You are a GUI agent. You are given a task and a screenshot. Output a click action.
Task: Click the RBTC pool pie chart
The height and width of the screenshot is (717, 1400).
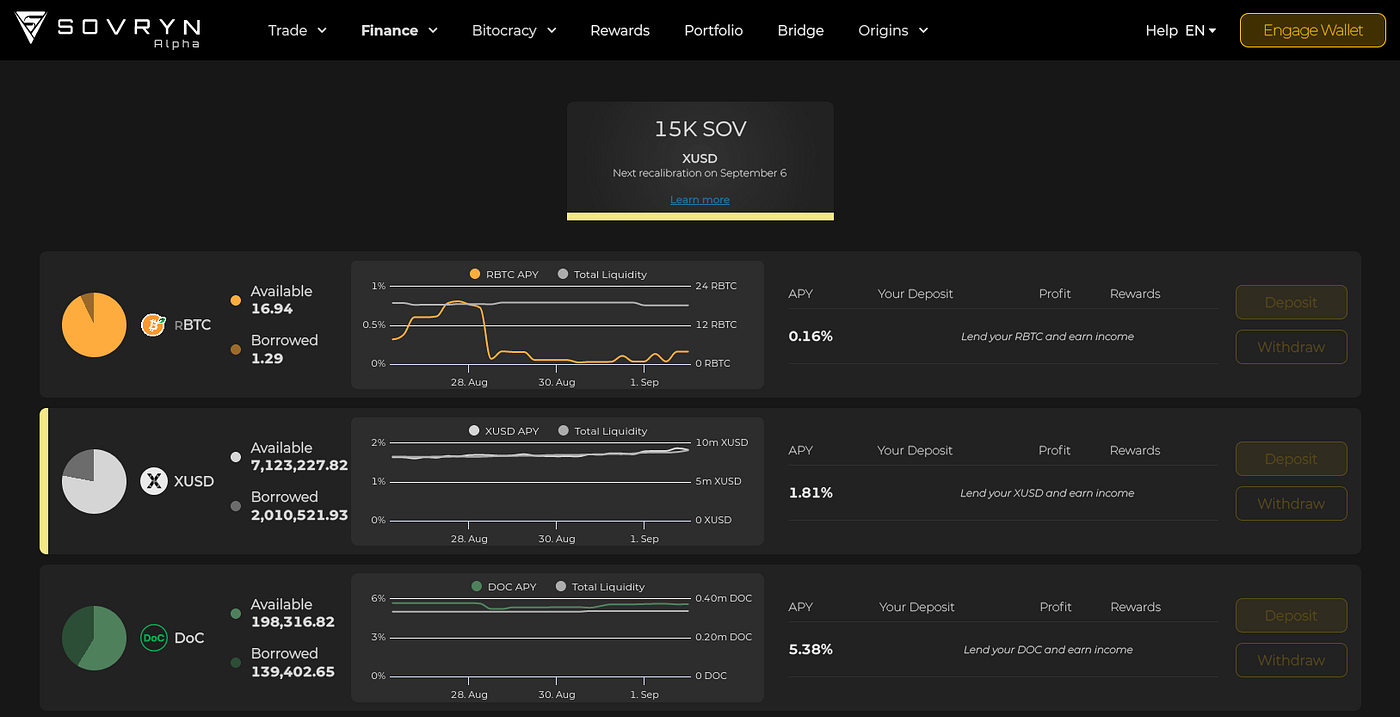tap(94, 325)
